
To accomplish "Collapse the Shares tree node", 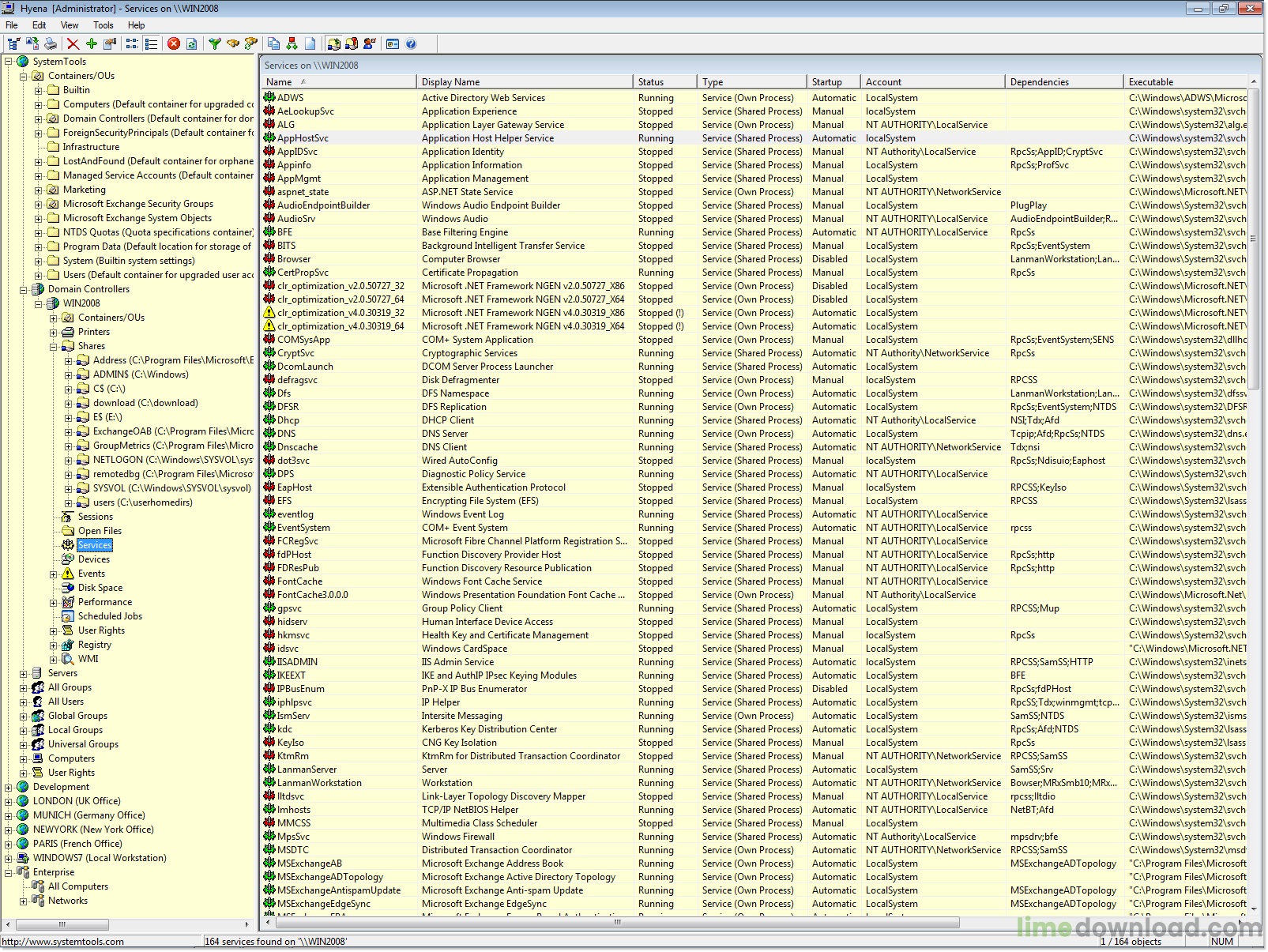I will [x=54, y=347].
